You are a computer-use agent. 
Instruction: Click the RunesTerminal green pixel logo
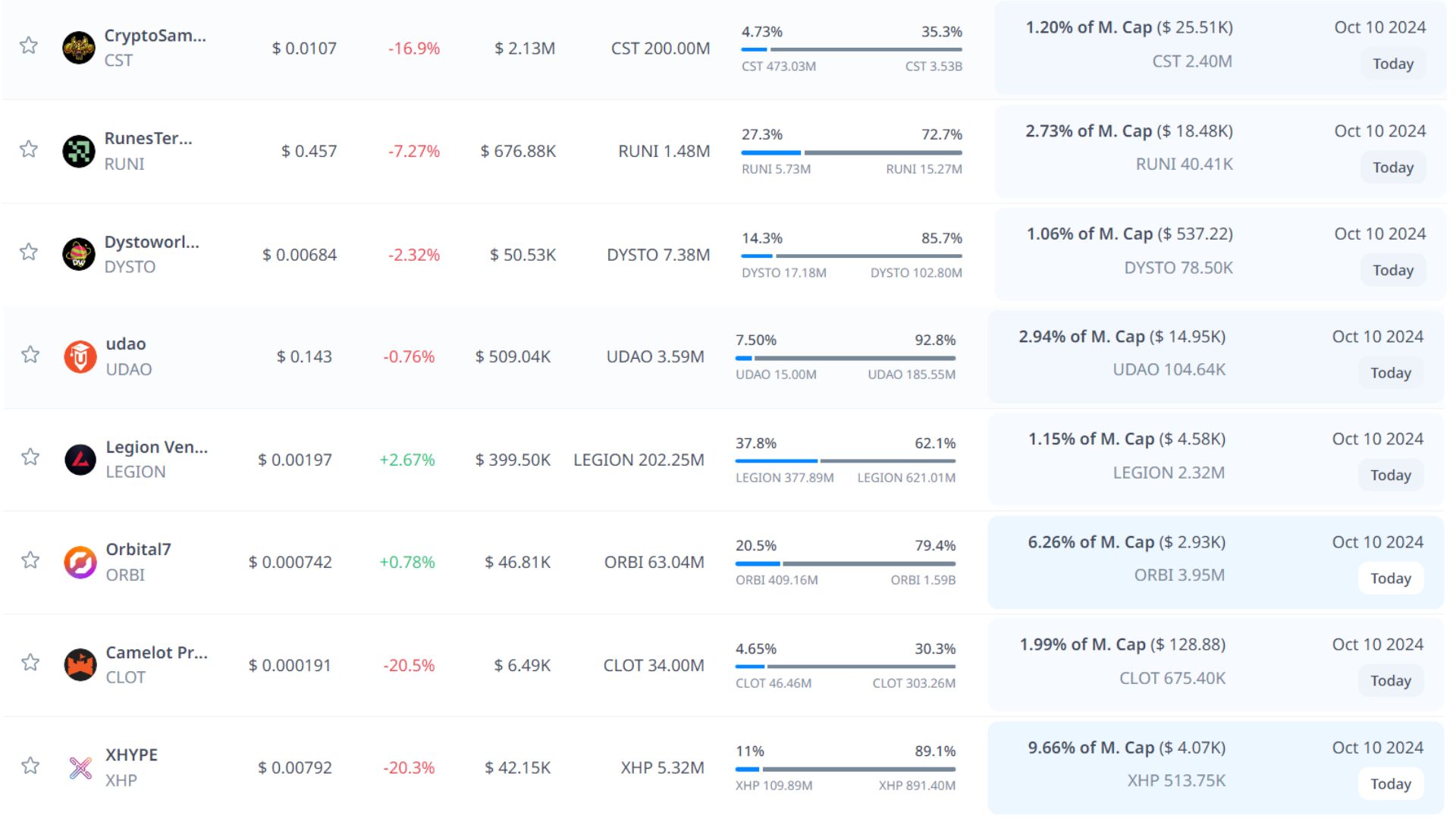coord(79,151)
